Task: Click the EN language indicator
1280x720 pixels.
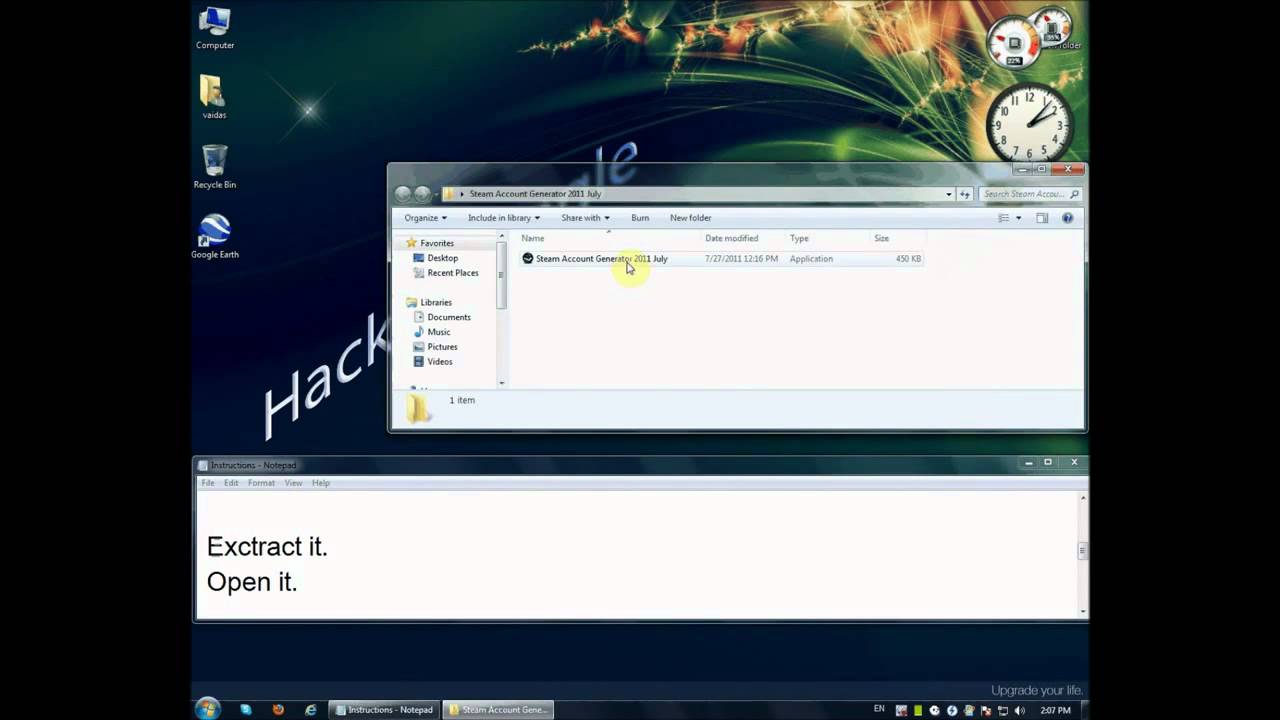Action: pyautogui.click(x=879, y=709)
